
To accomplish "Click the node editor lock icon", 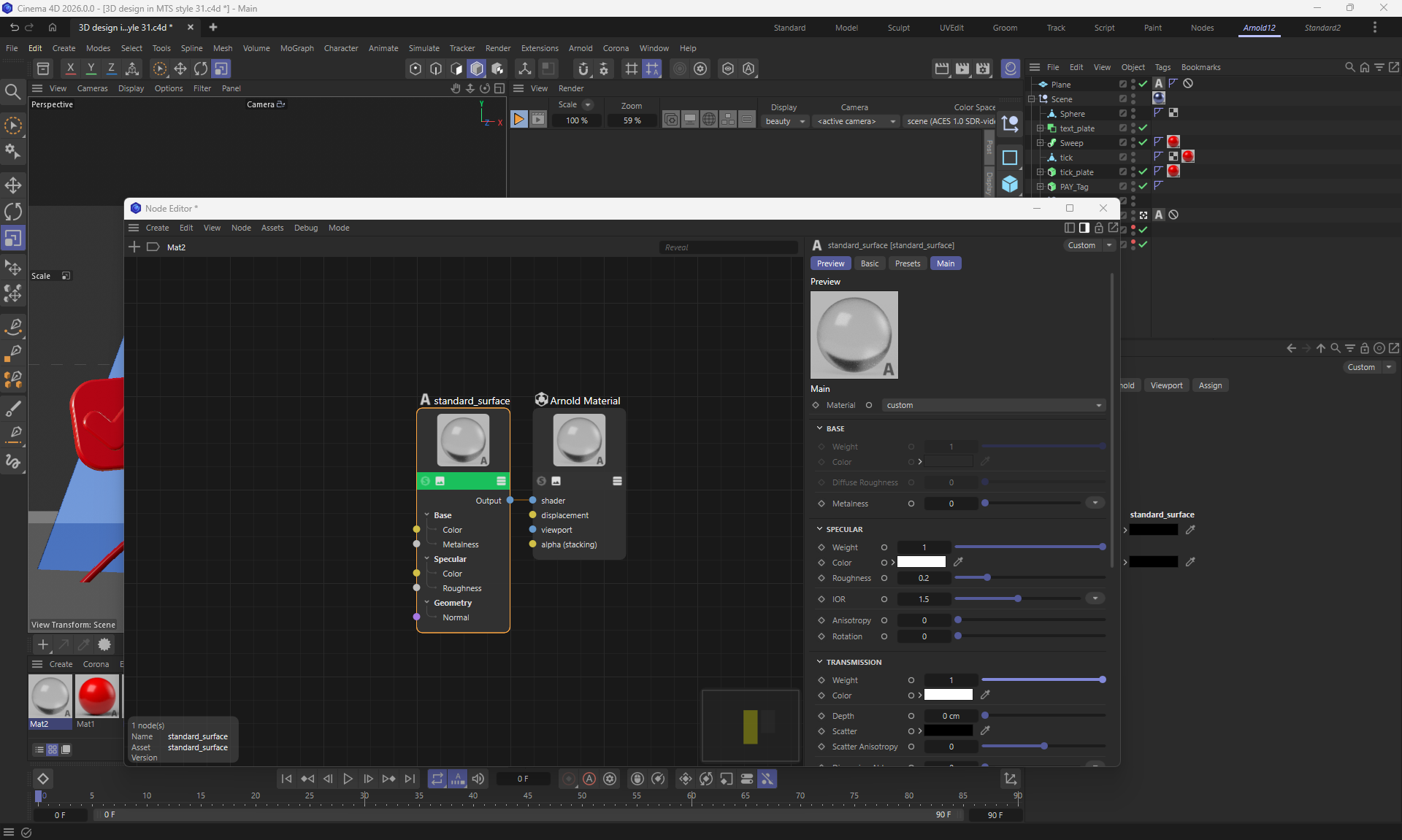I will [x=1098, y=228].
